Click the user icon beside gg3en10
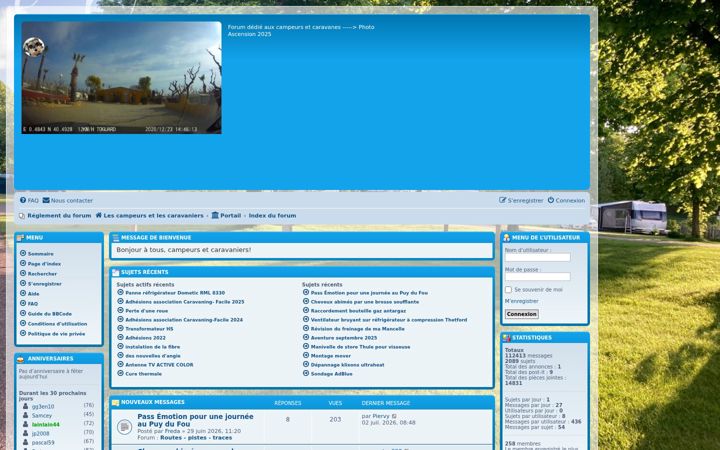720x450 pixels. [x=26, y=406]
